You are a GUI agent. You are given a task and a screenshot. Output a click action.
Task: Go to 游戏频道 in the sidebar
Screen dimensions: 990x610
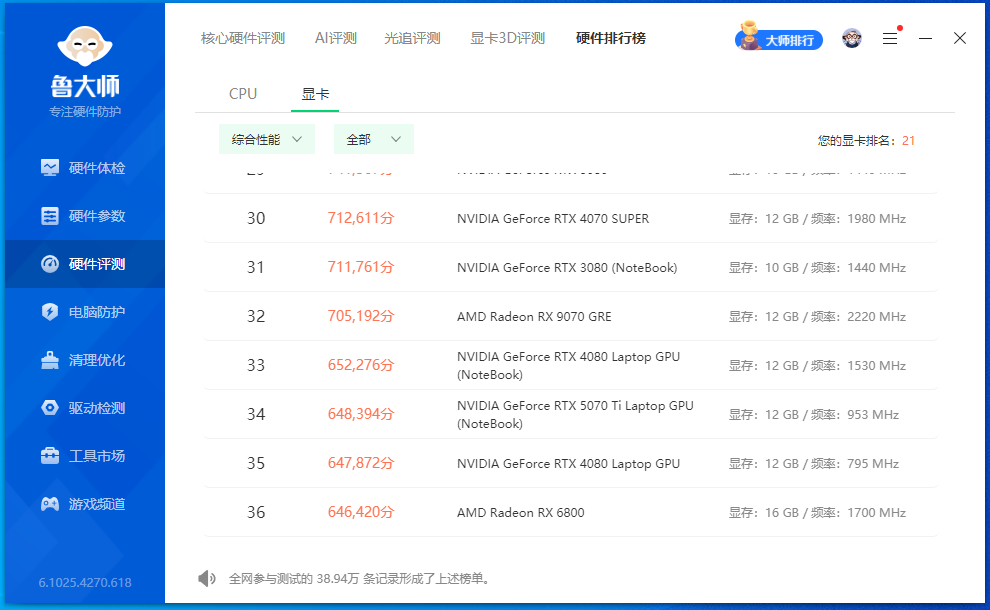[x=97, y=504]
